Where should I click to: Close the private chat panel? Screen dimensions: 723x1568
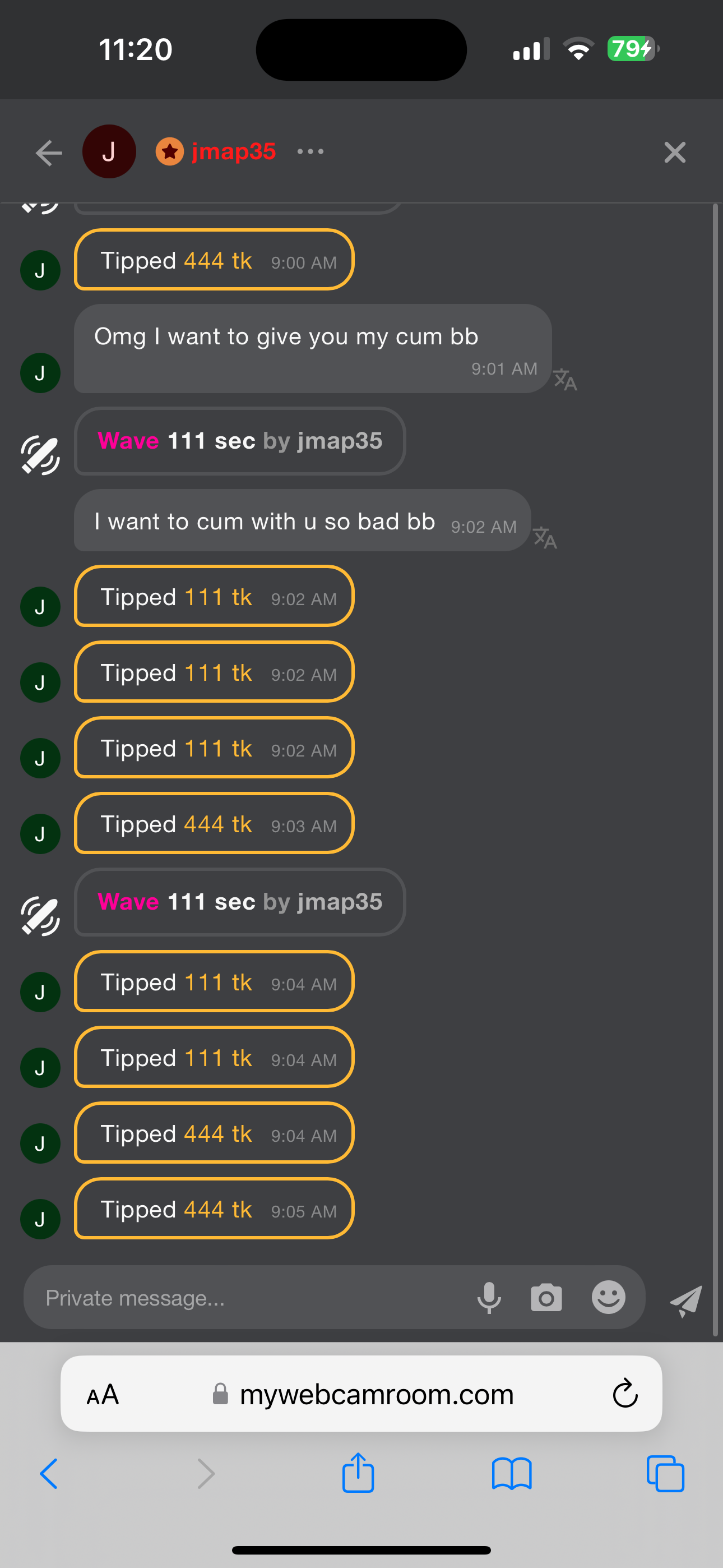(674, 152)
